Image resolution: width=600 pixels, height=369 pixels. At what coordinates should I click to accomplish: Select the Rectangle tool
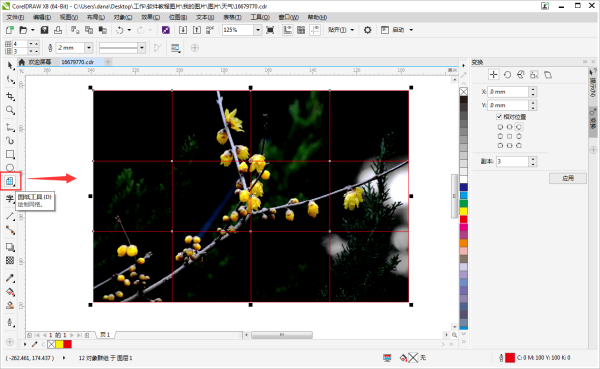tap(10, 154)
